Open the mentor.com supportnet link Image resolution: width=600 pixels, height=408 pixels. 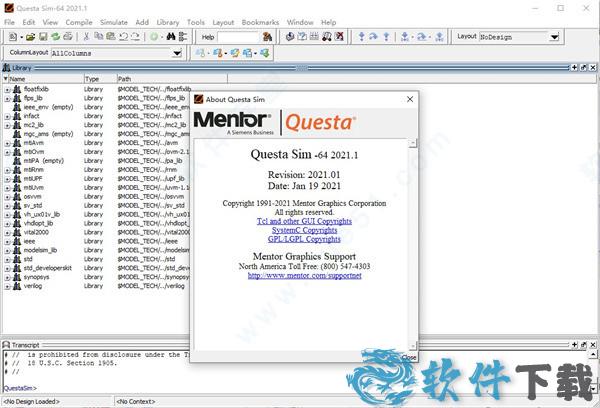click(305, 276)
